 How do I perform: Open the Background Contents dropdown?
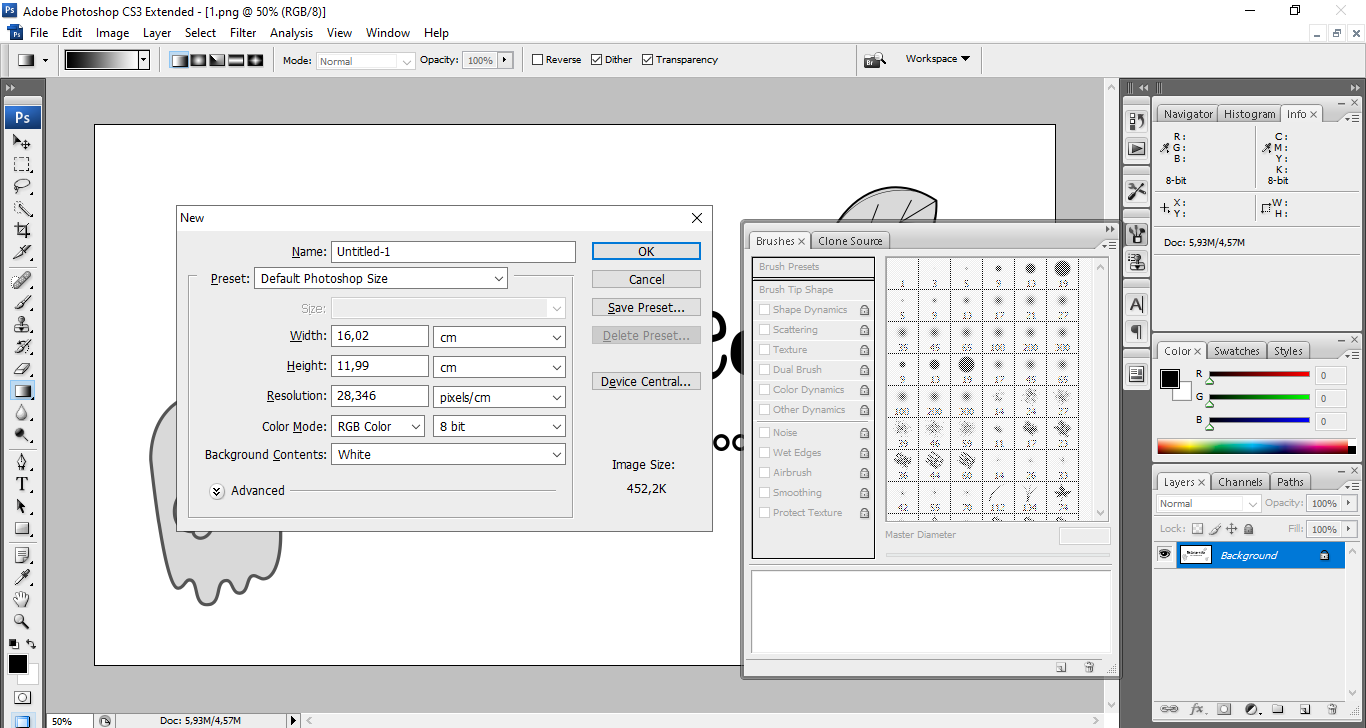[448, 455]
